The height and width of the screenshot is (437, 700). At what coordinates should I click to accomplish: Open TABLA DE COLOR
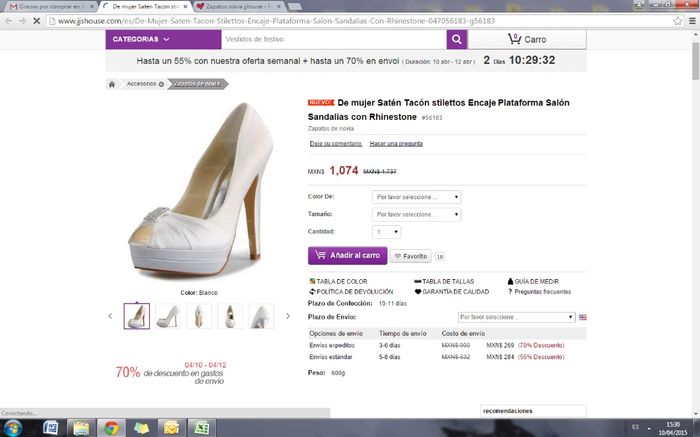(338, 282)
